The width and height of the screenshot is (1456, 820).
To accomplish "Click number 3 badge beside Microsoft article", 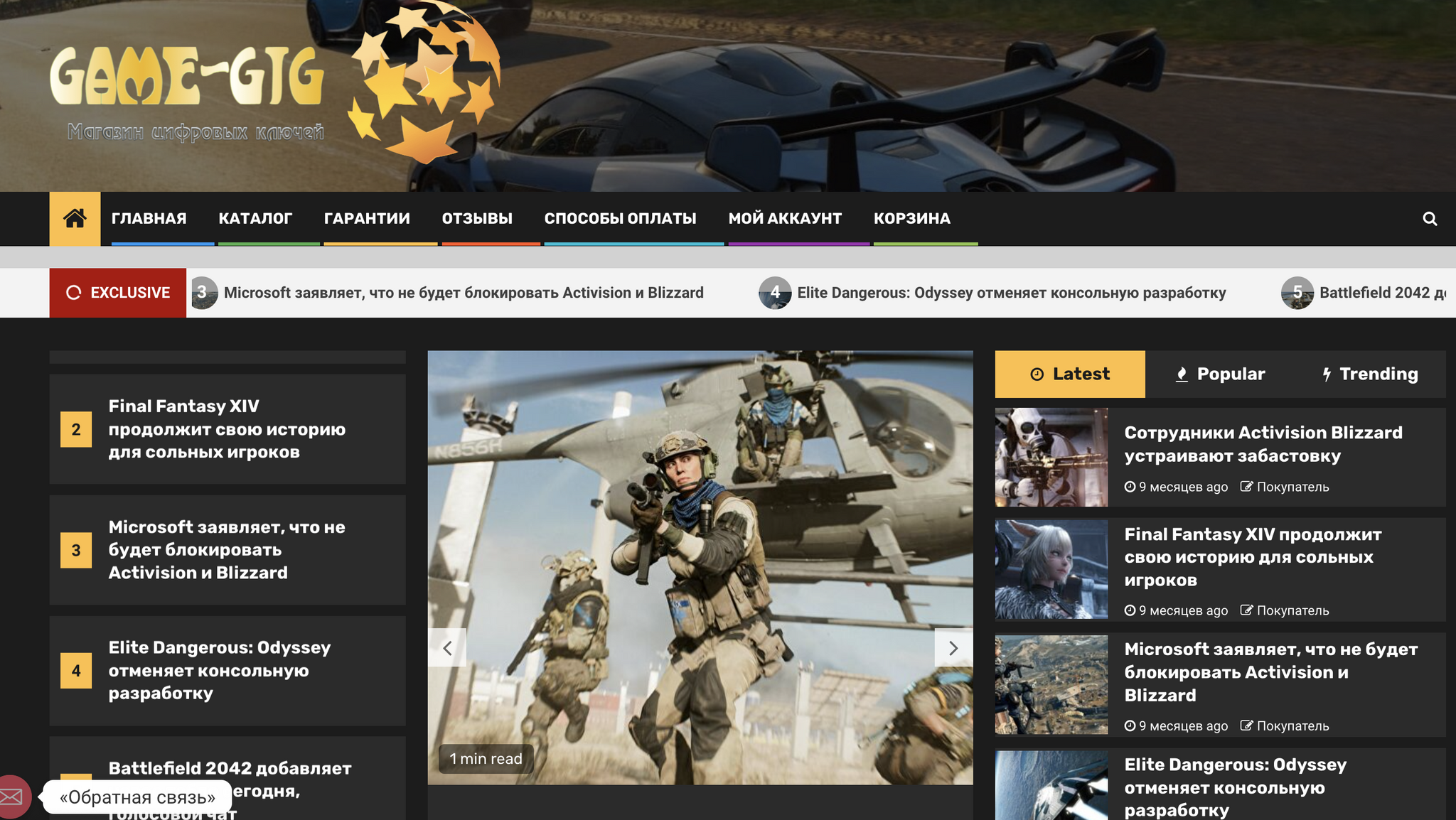I will pyautogui.click(x=76, y=550).
